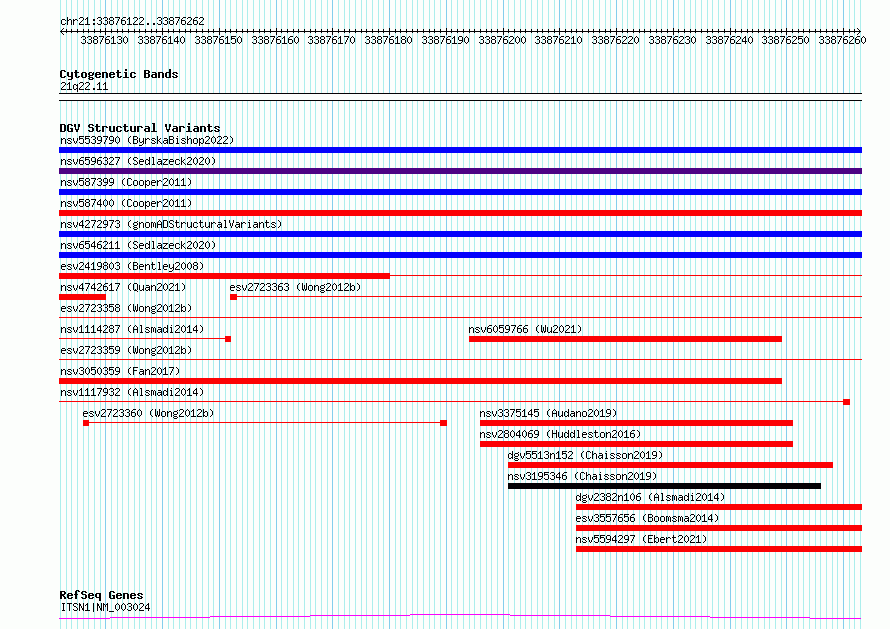890x629 pixels.
Task: Select the blue nsv587399 bar
Action: click(x=460, y=192)
